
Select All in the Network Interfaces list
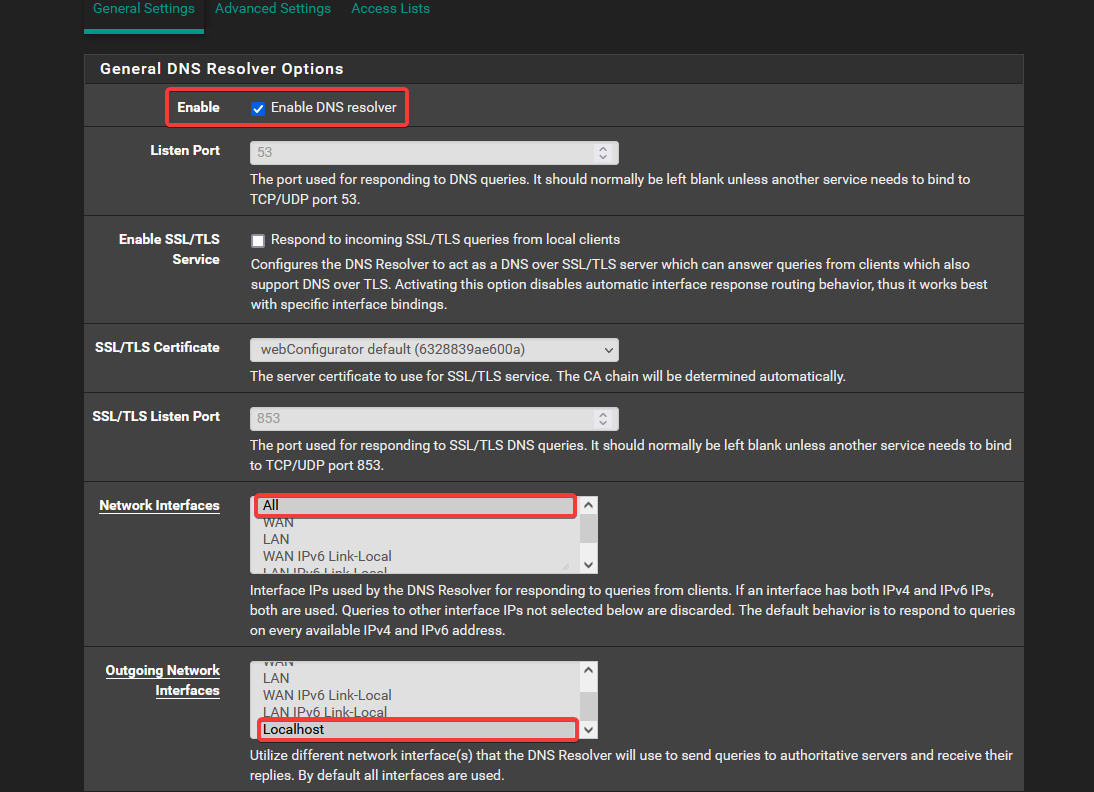(414, 506)
